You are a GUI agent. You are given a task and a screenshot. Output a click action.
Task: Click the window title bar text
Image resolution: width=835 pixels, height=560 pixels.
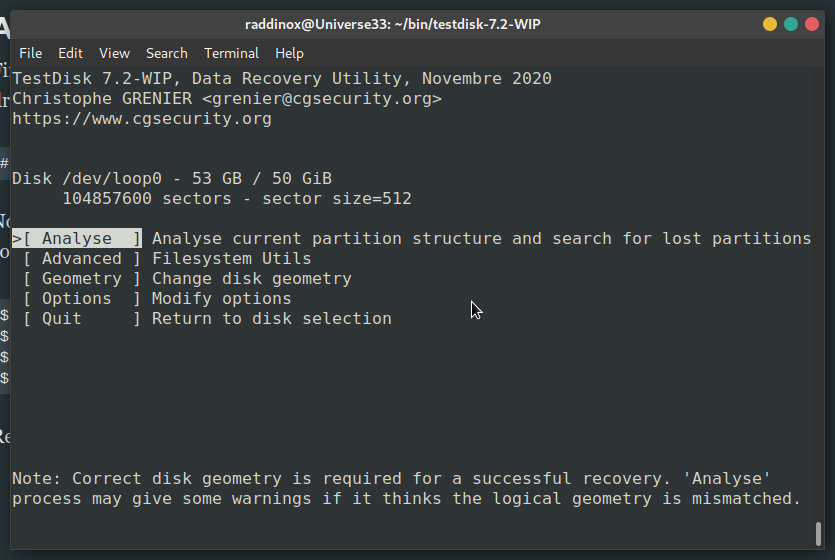coord(392,24)
